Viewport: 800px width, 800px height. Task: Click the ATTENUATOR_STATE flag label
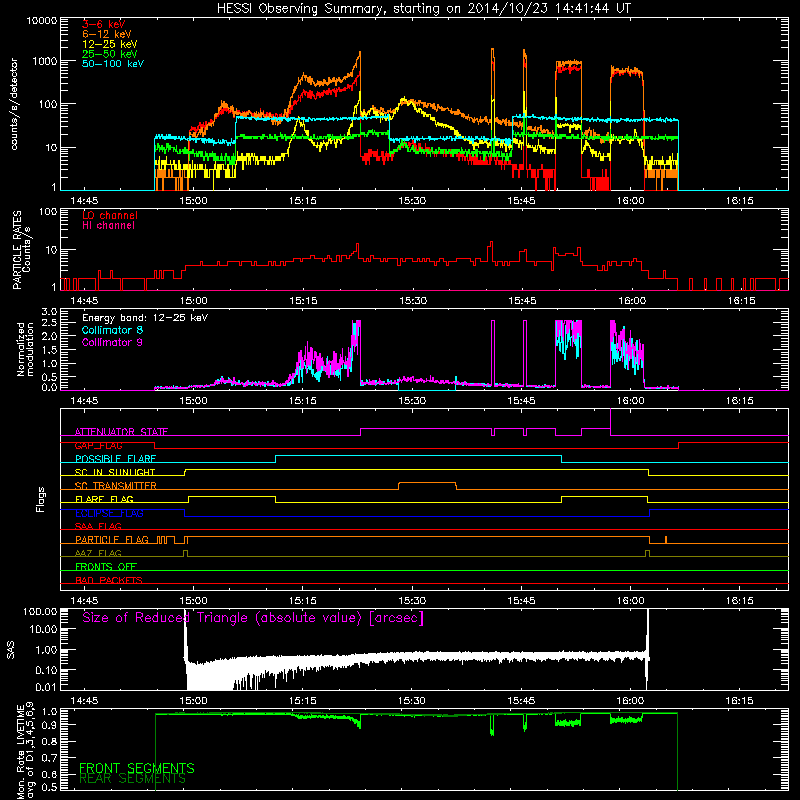(121, 432)
